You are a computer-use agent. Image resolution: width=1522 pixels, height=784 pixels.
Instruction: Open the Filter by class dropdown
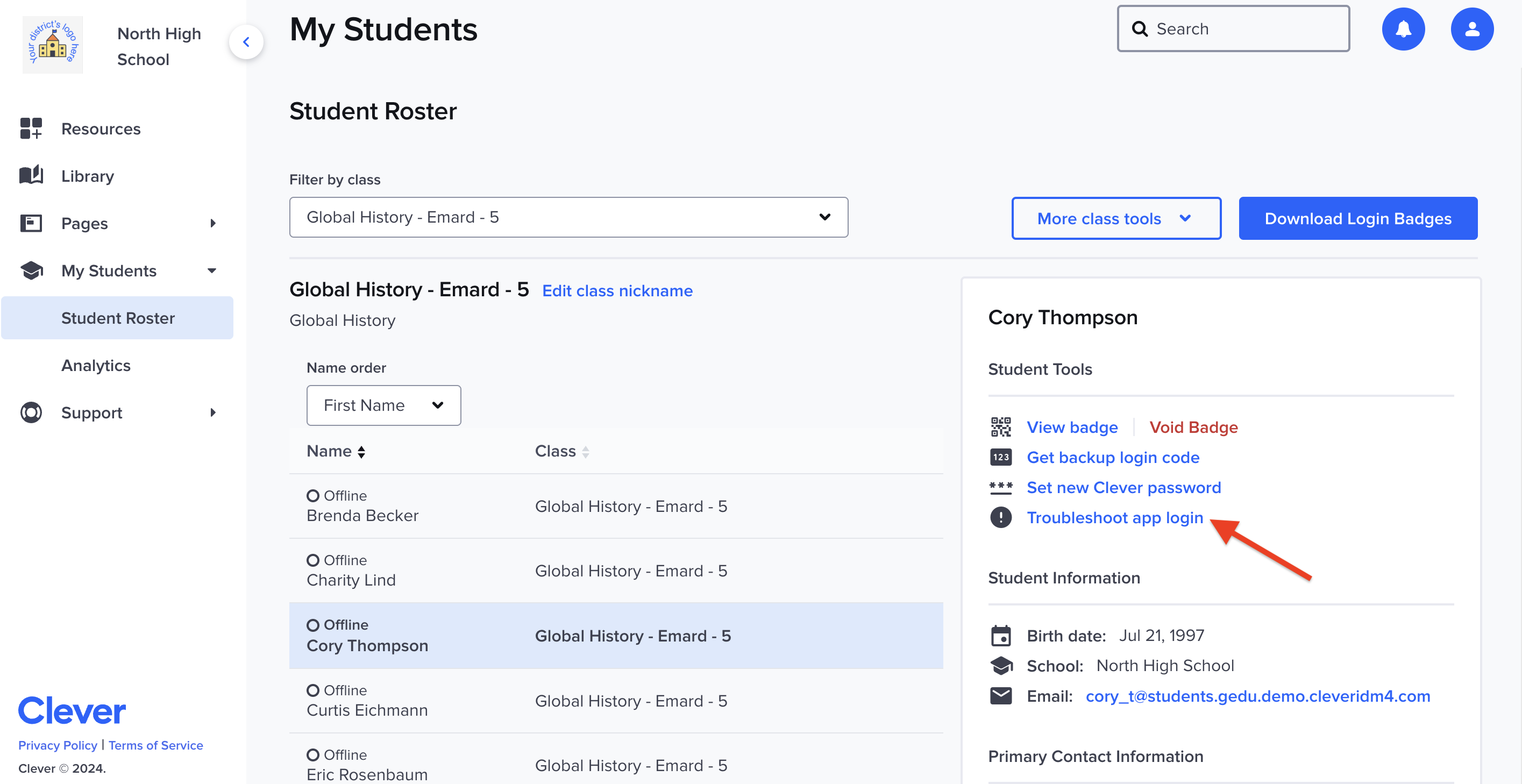click(568, 217)
